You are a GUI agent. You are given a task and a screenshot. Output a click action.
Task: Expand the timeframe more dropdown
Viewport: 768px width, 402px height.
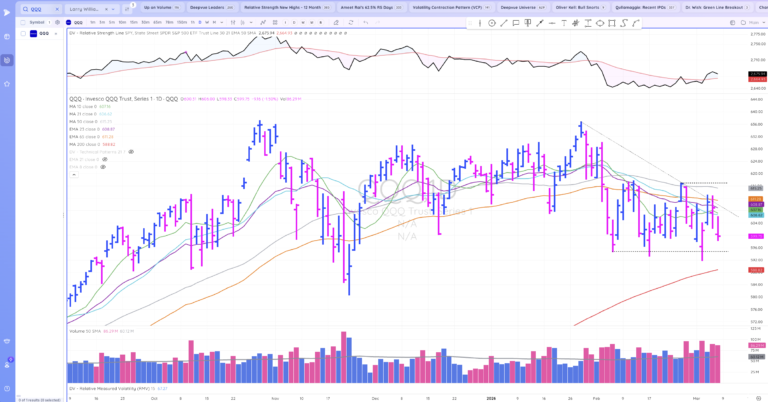coord(222,23)
